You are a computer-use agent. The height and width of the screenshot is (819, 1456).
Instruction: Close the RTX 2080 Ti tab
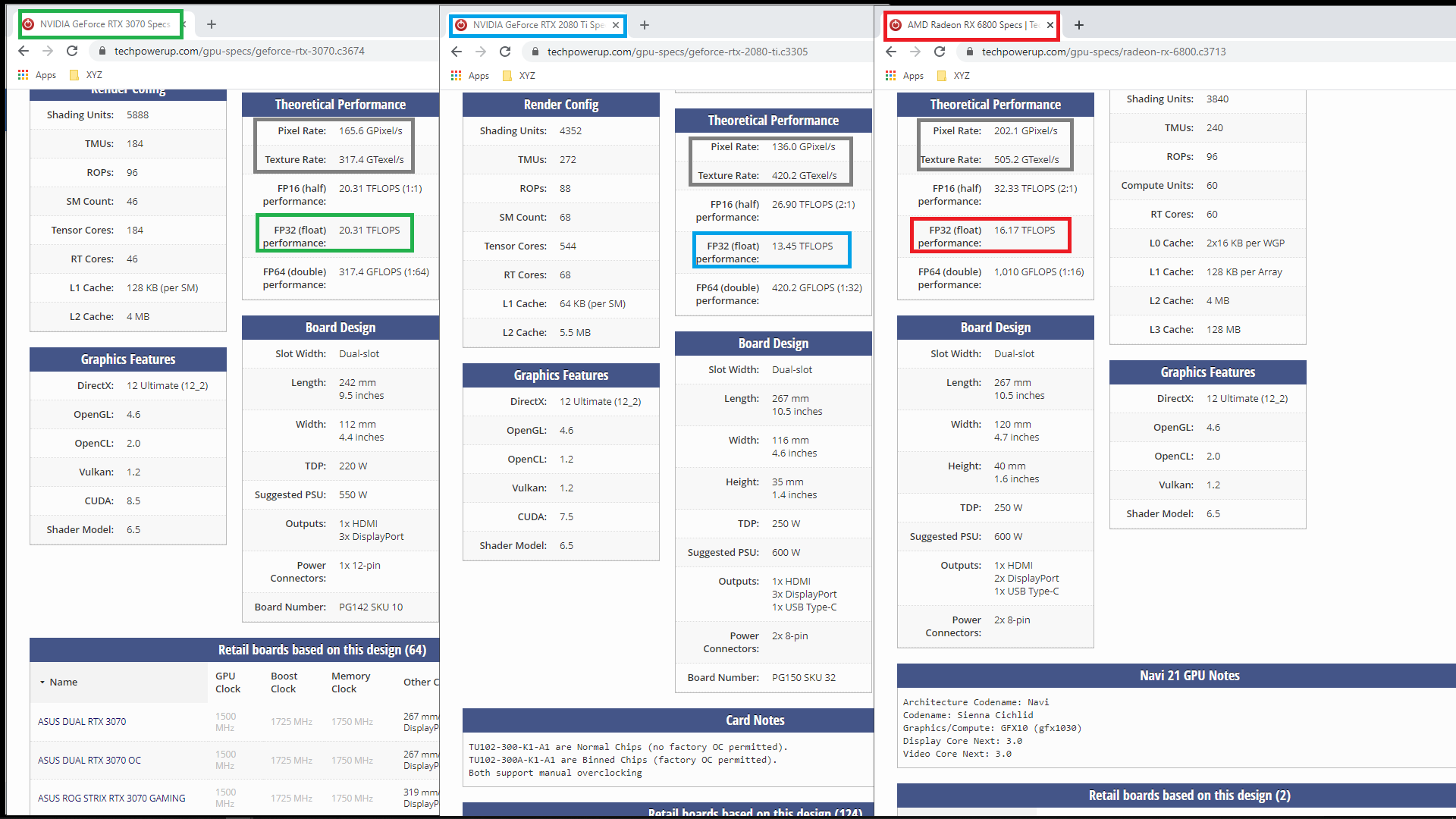coord(616,25)
